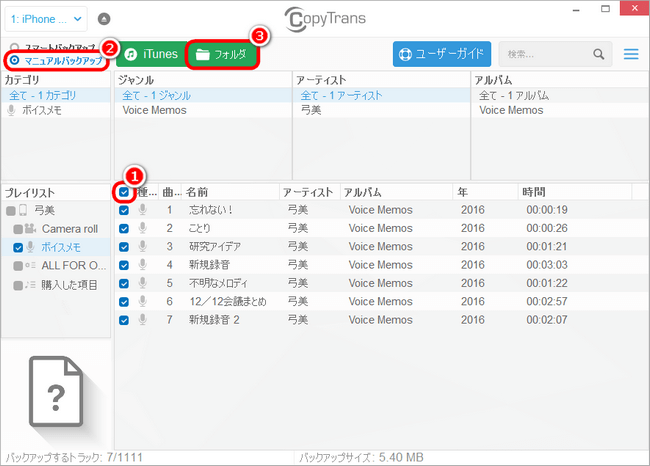Open the hamburger menu icon
650x466 pixels.
tap(631, 54)
